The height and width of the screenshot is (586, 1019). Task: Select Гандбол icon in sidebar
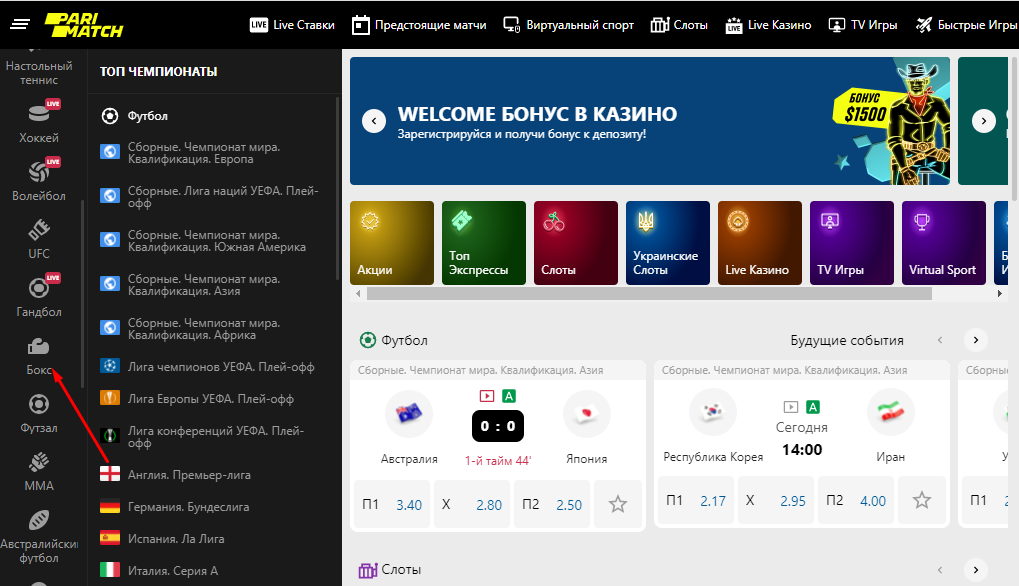(39, 287)
